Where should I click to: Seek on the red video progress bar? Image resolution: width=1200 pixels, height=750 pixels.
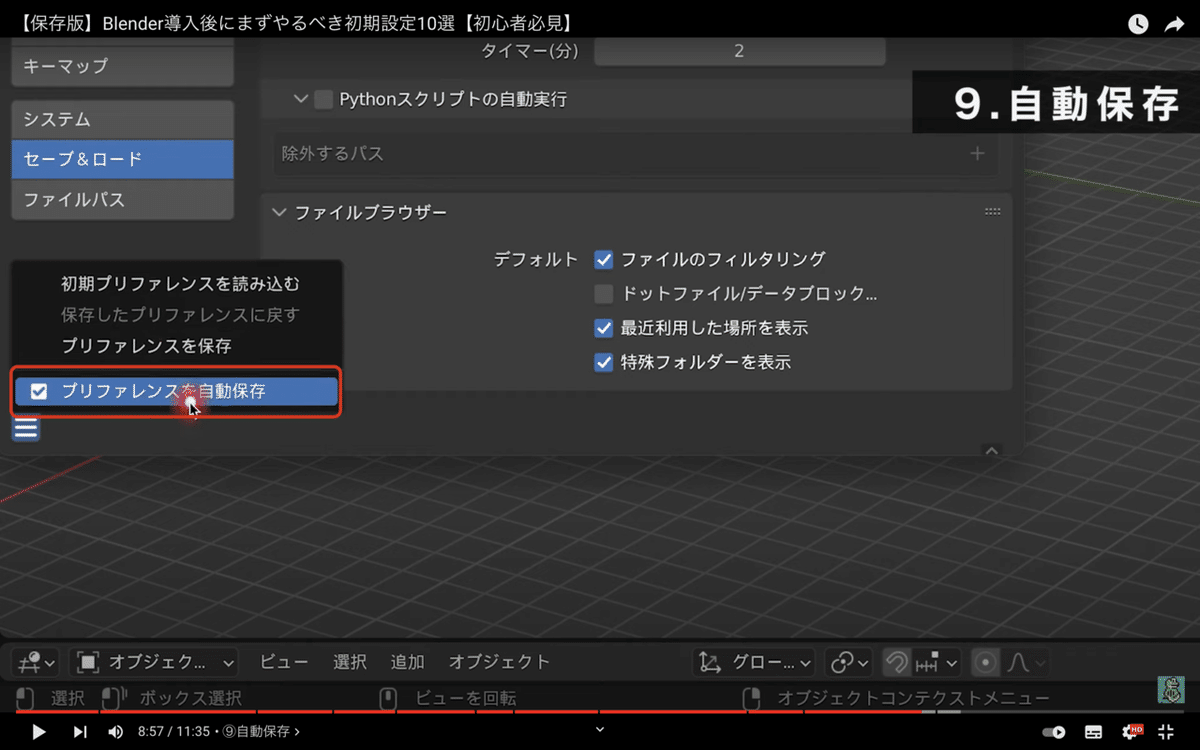pyautogui.click(x=600, y=712)
